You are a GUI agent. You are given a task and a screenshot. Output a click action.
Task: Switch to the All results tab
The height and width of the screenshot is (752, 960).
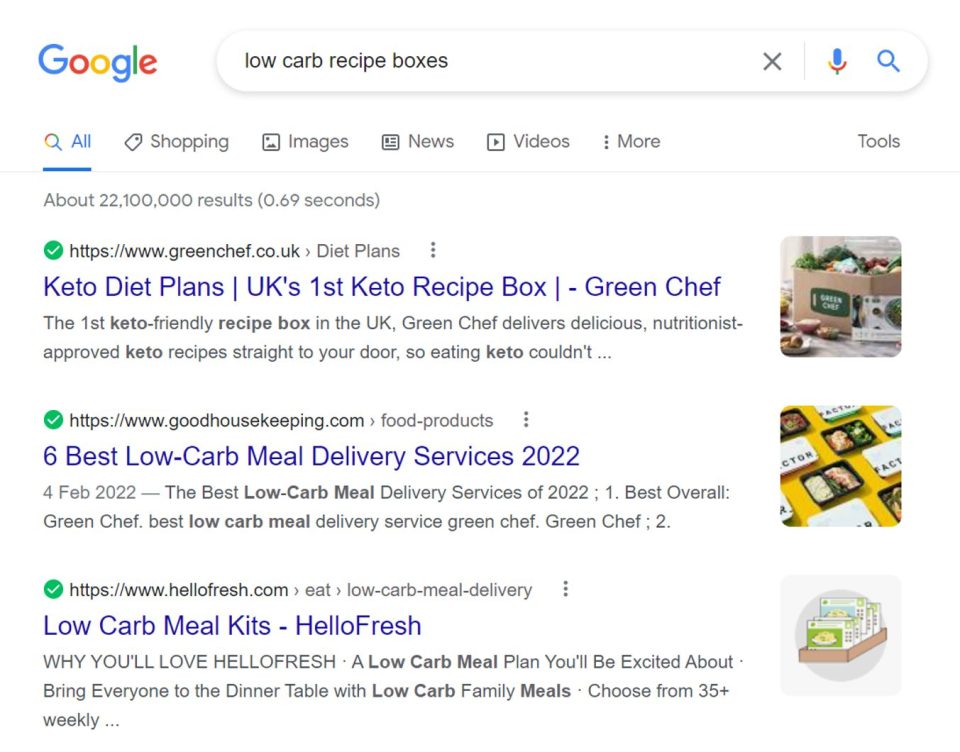point(67,142)
